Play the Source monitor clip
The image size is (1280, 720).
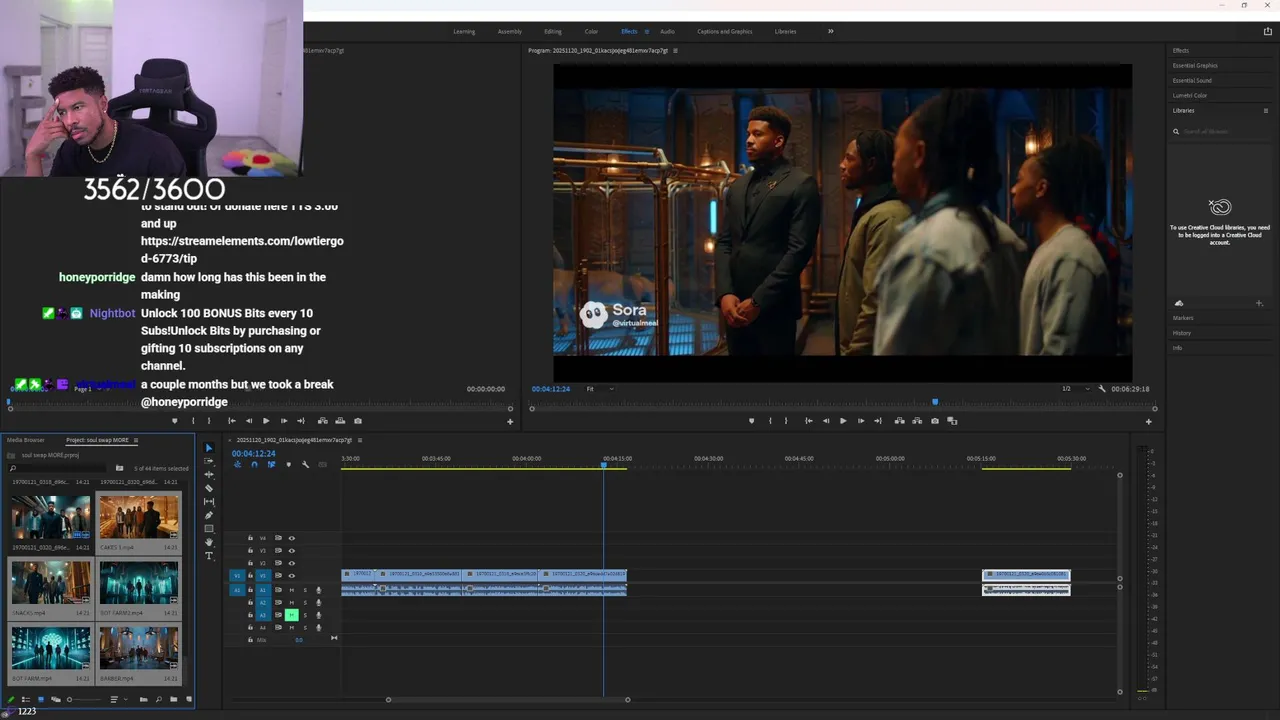point(266,421)
